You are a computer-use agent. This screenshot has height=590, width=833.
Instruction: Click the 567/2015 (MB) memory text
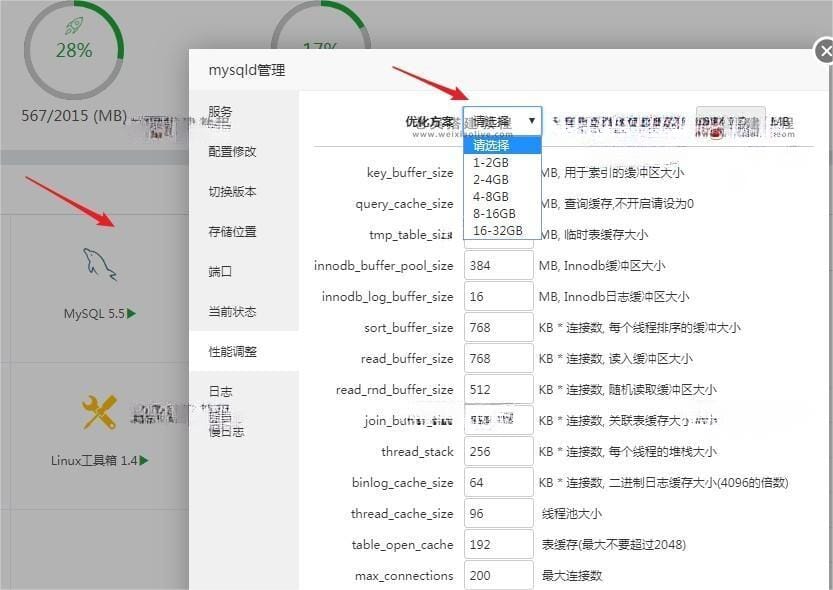coord(74,116)
